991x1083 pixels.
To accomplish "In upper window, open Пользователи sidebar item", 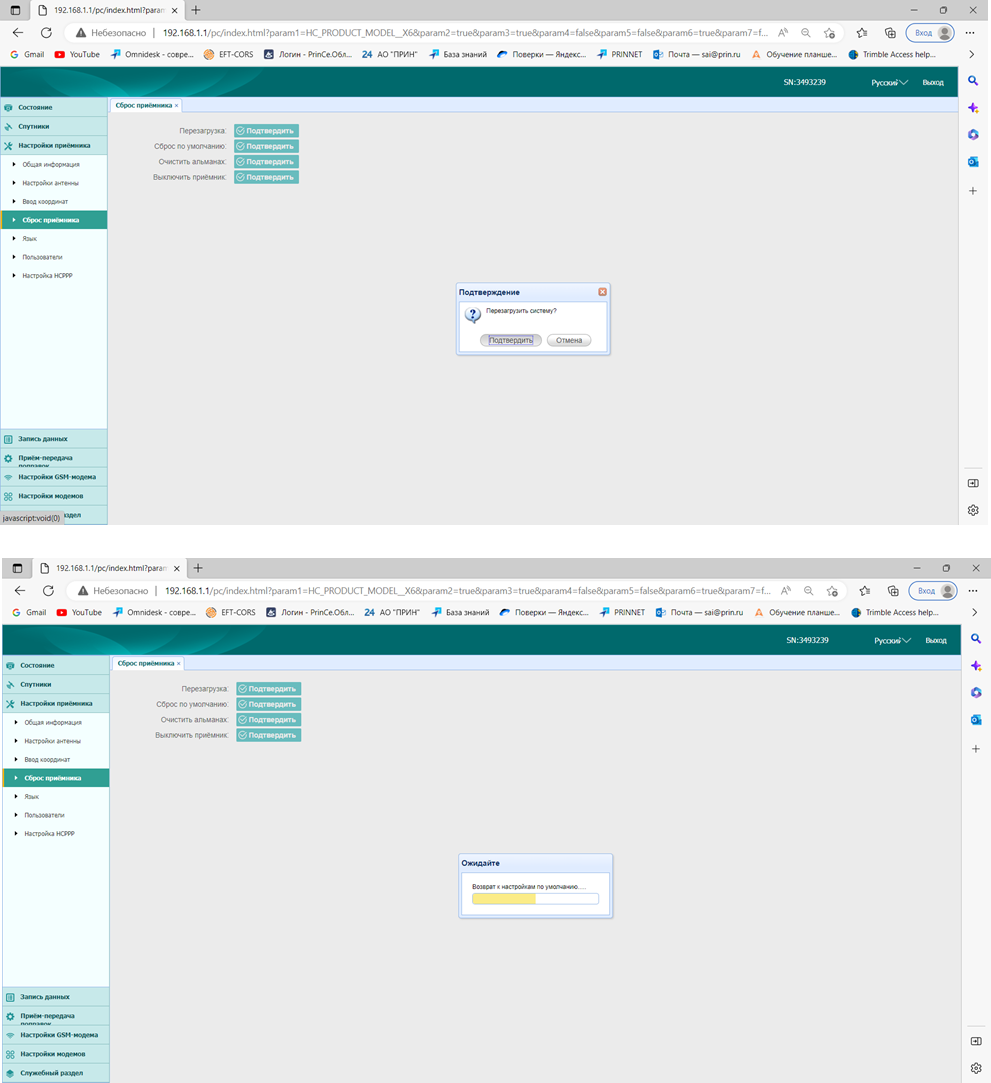I will [x=42, y=257].
